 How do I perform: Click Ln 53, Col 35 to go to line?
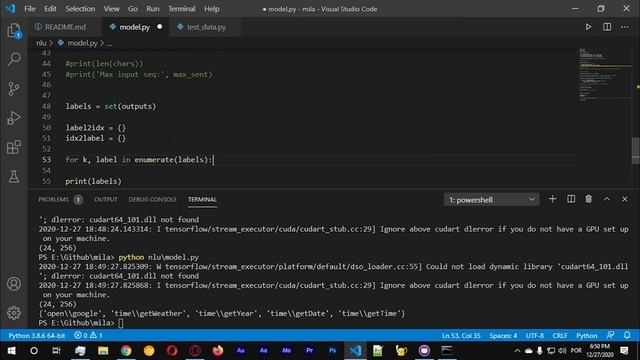(x=461, y=336)
